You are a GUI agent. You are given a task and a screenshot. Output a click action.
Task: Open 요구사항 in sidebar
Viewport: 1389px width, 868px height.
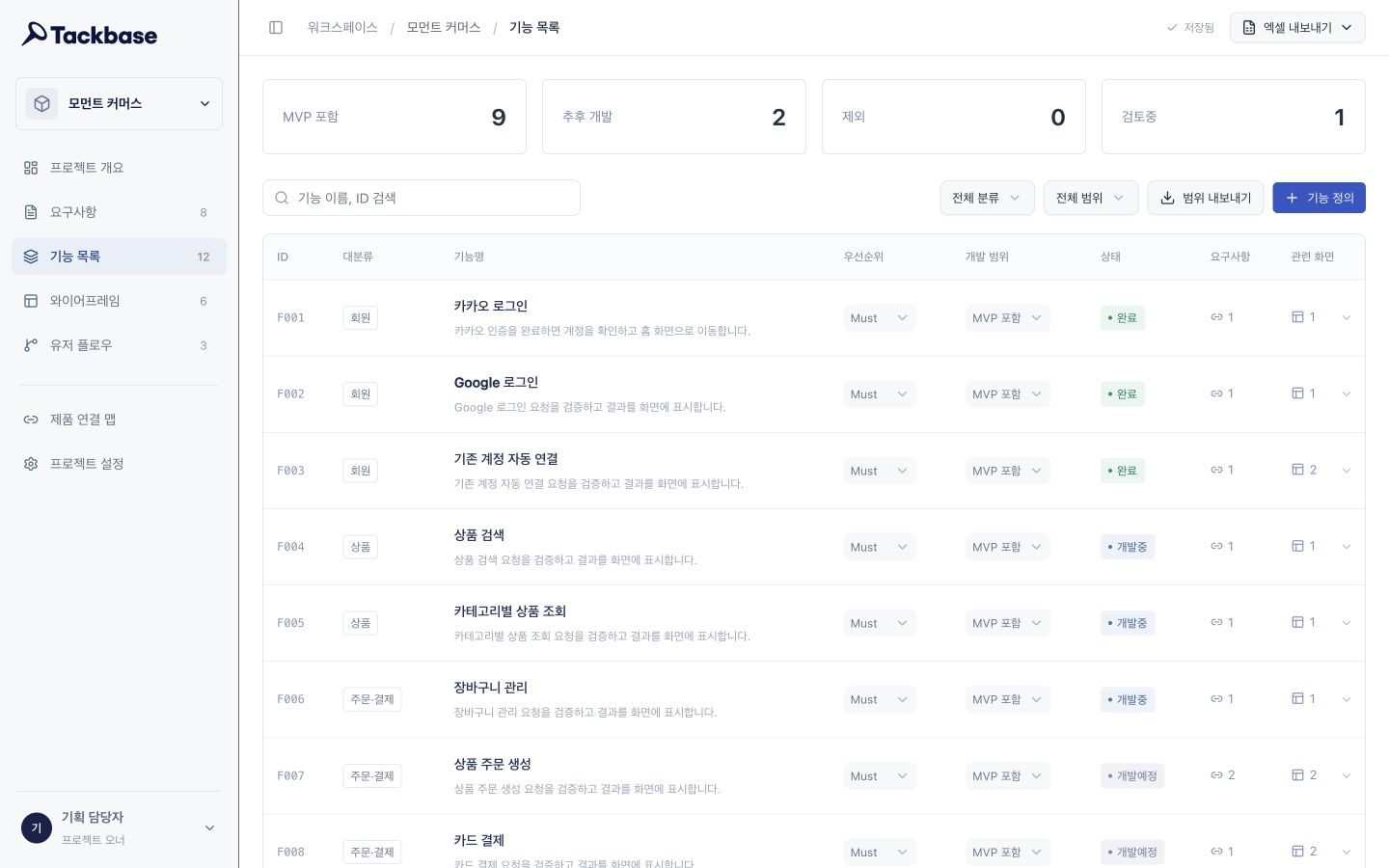coord(119,212)
